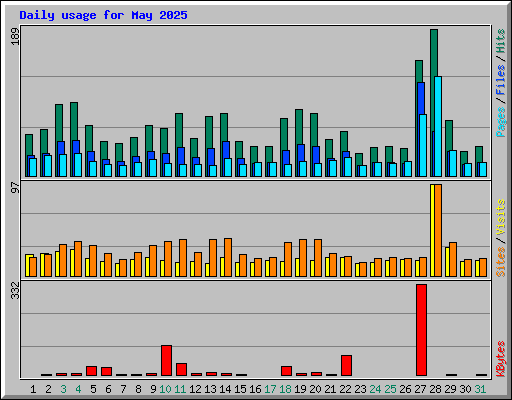
Task: Click day 11 on the x-axis
Action: click(180, 389)
